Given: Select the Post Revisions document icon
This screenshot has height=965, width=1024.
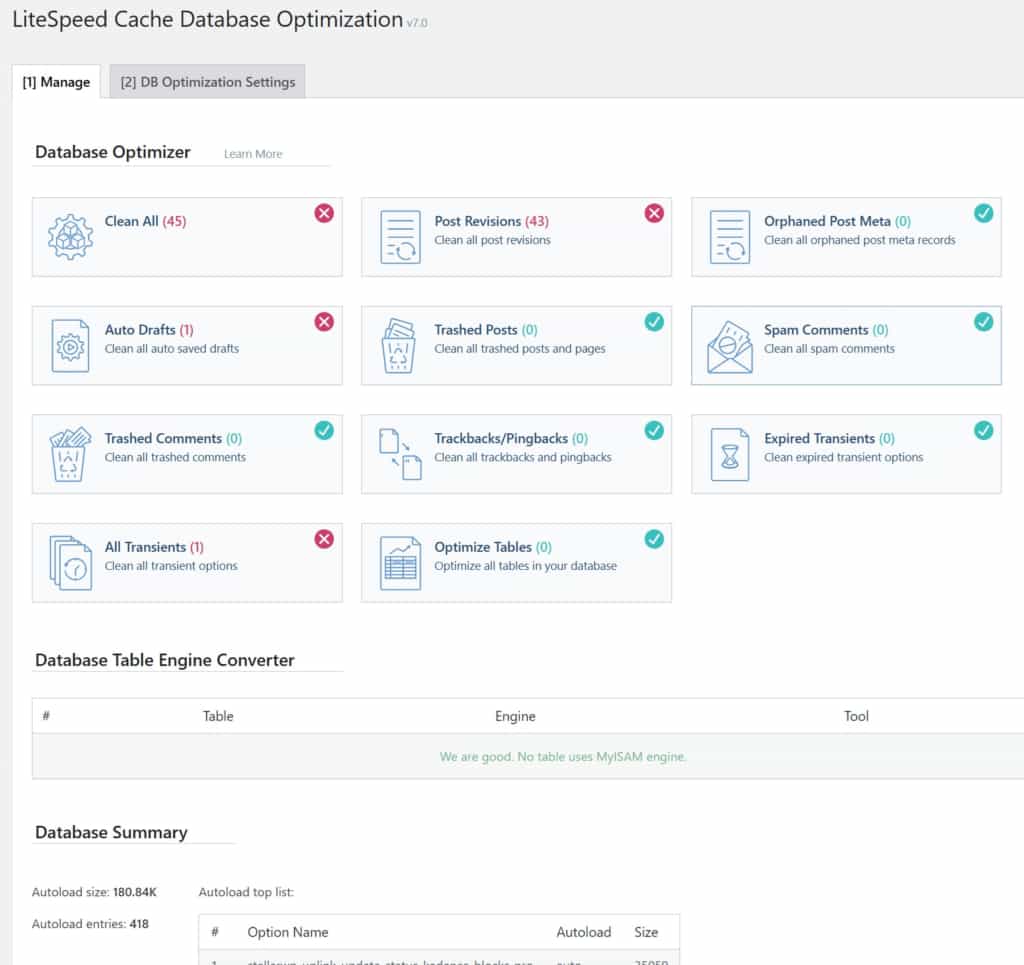Looking at the screenshot, I should point(399,237).
